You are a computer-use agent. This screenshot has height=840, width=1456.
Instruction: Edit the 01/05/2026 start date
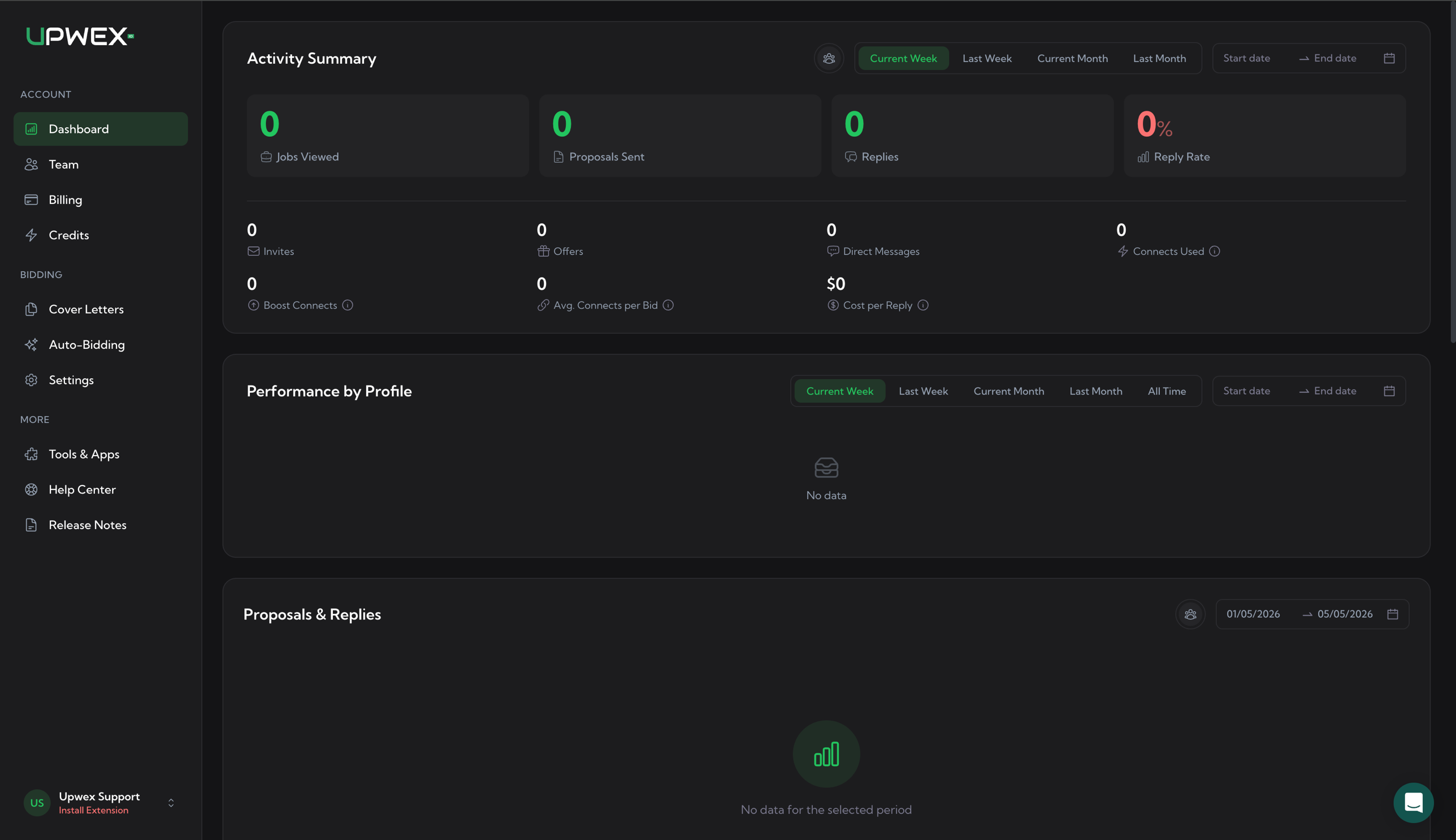click(1253, 614)
